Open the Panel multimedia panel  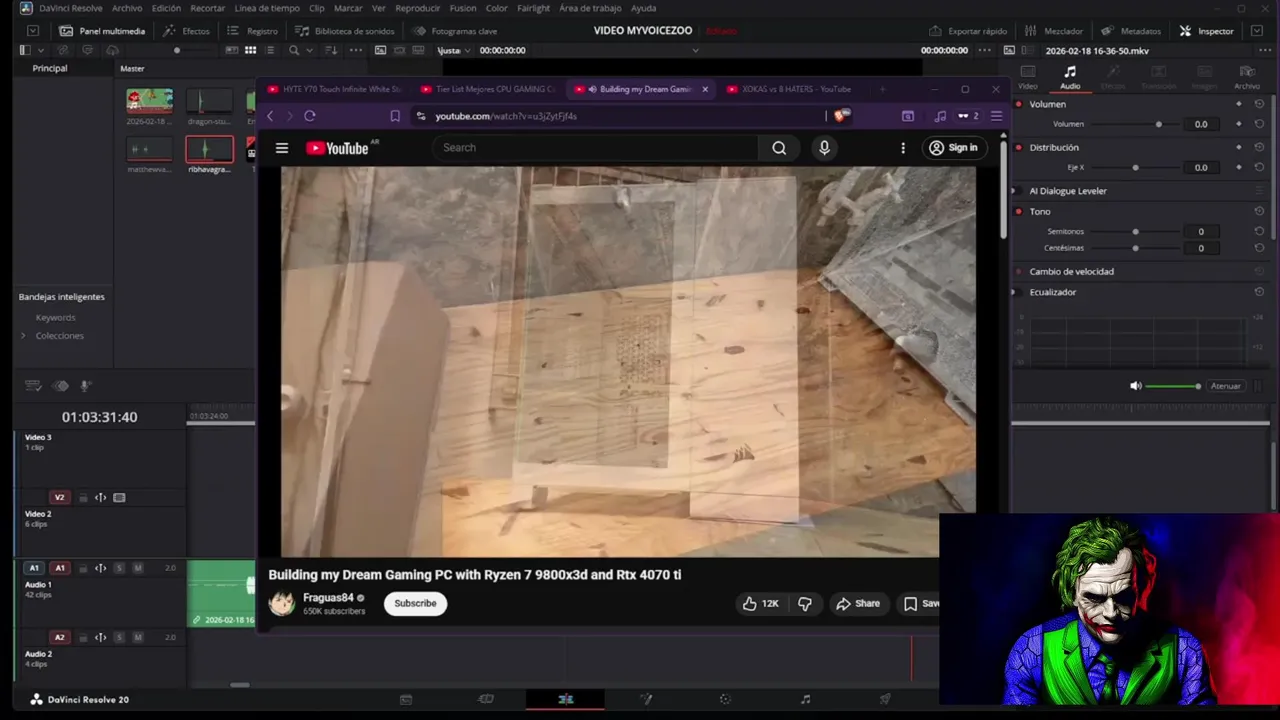click(102, 31)
